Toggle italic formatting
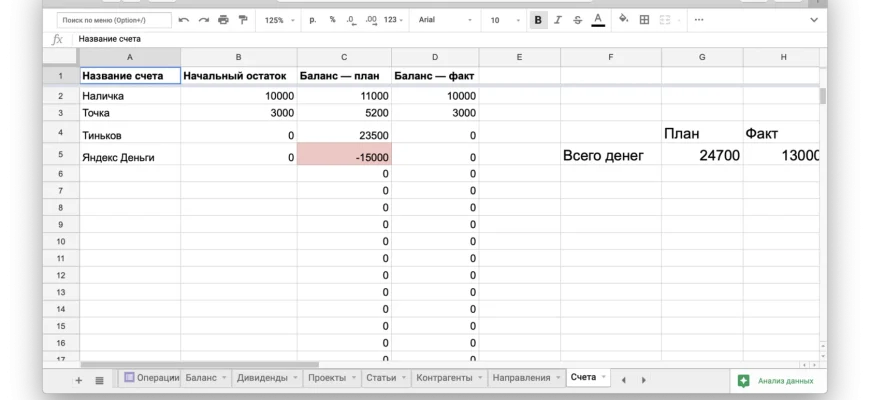 click(x=558, y=20)
